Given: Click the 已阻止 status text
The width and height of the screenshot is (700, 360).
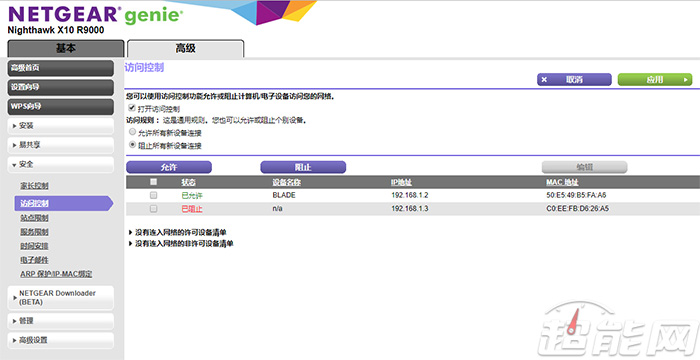Looking at the screenshot, I should [192, 209].
